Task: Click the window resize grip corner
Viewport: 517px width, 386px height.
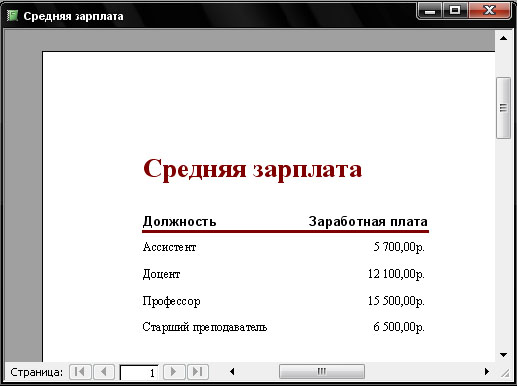Action: [505, 373]
